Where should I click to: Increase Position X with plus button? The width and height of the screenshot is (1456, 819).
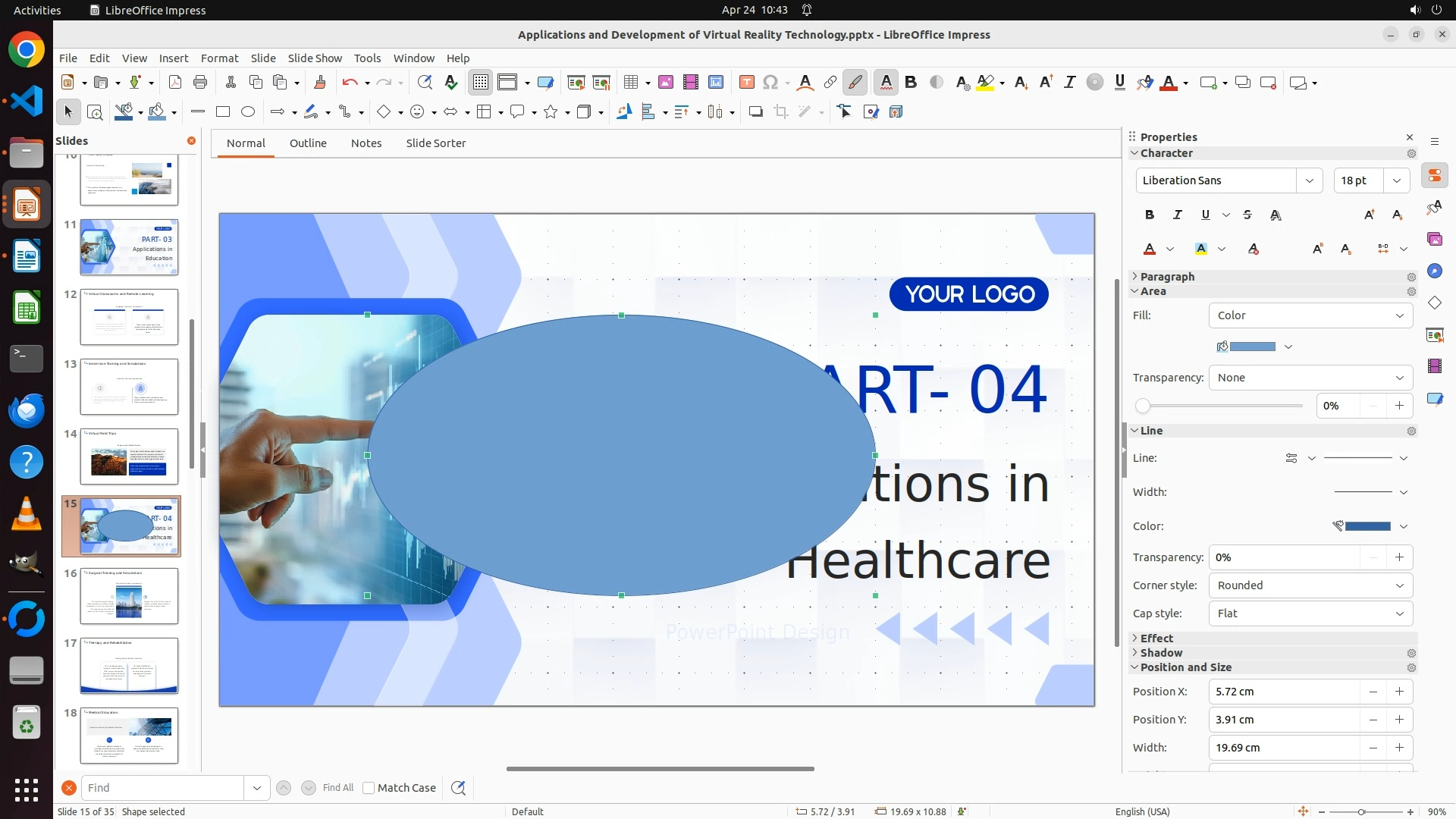[1399, 692]
